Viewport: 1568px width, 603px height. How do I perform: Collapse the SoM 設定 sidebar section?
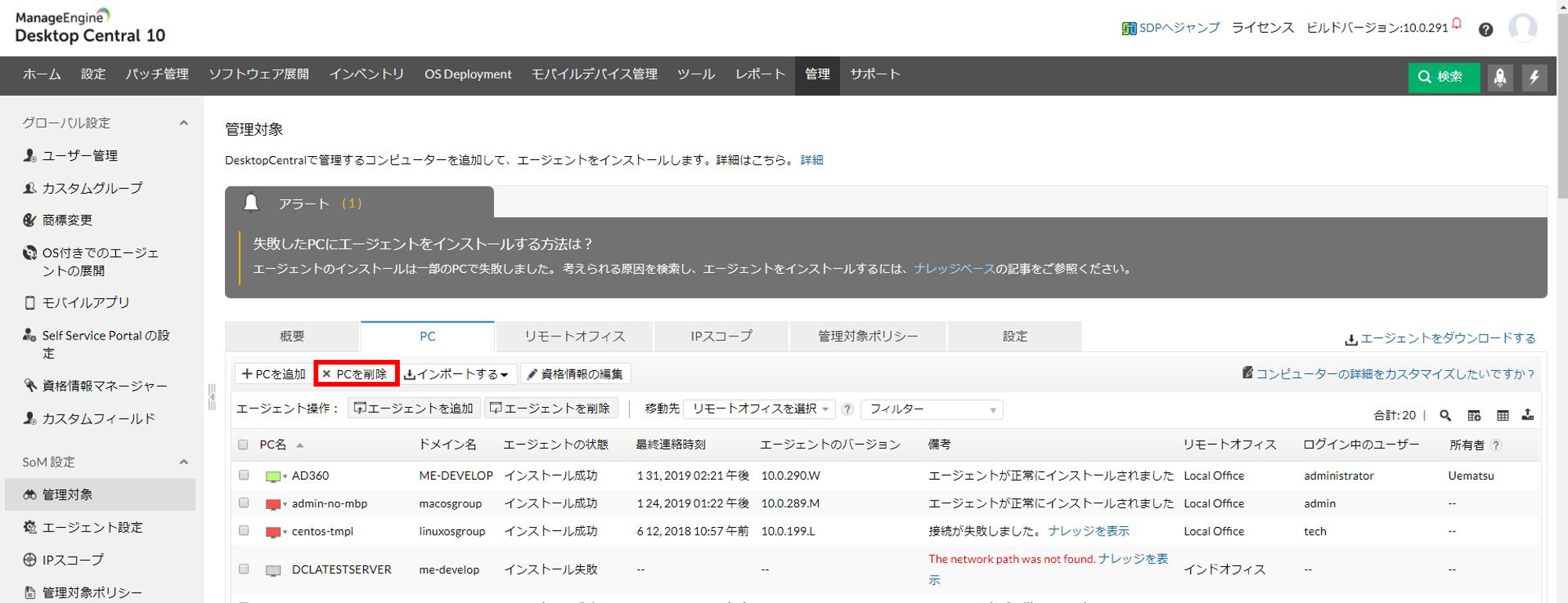coord(183,462)
